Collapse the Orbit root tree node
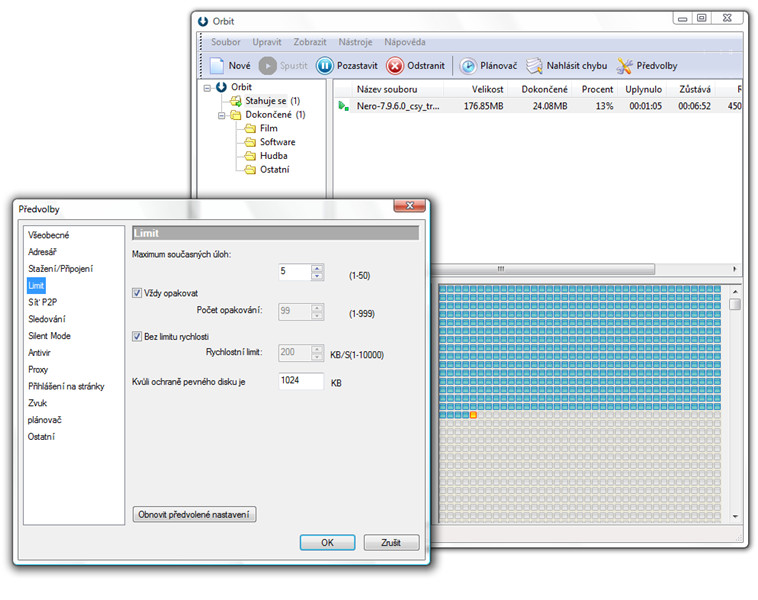 207,88
